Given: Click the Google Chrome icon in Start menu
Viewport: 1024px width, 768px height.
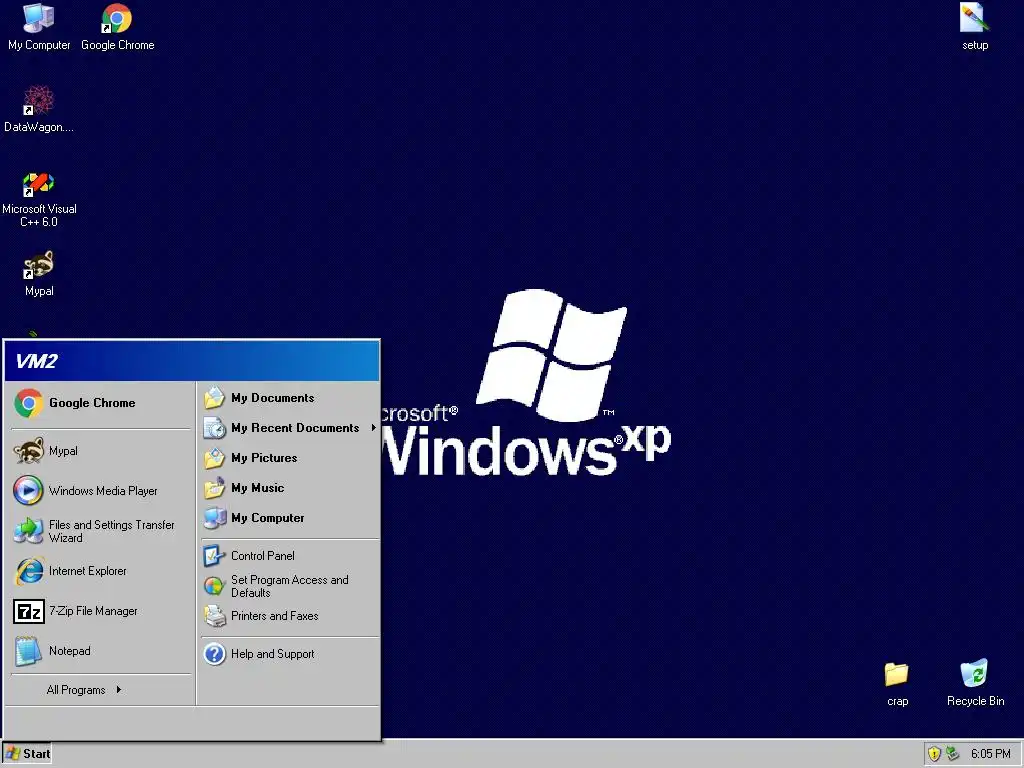Looking at the screenshot, I should pos(29,403).
